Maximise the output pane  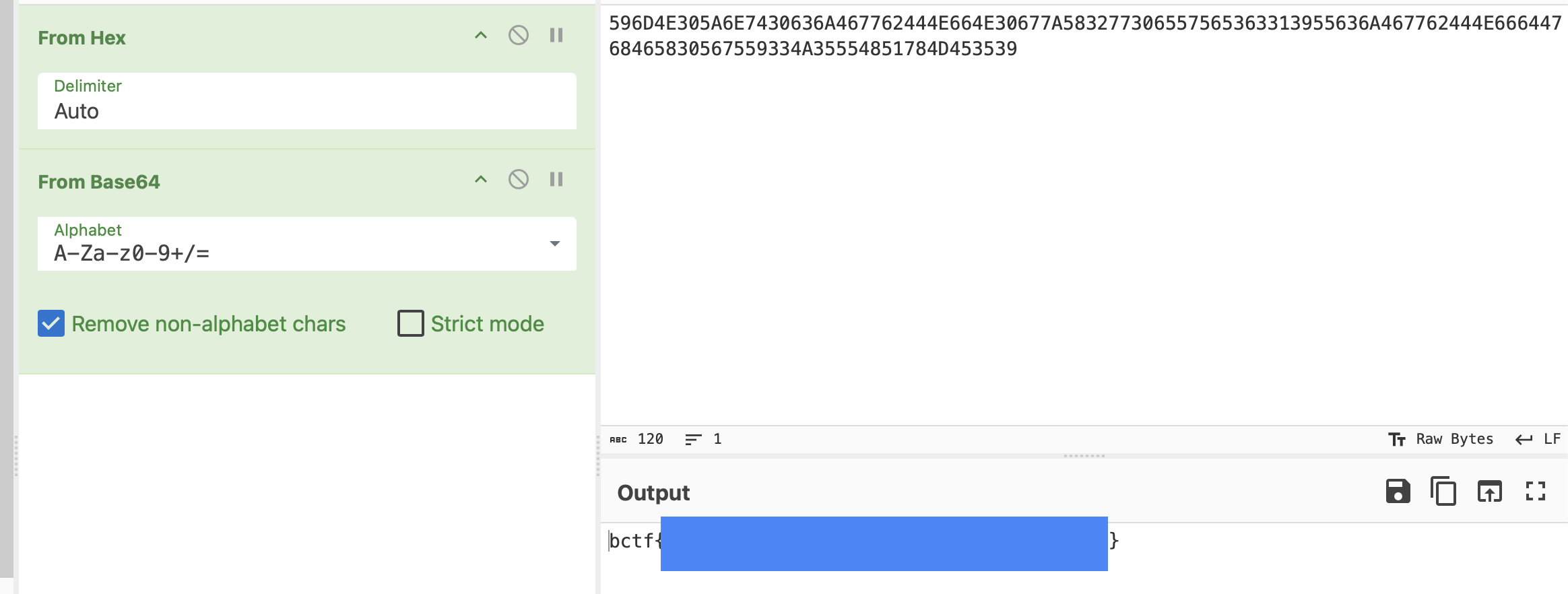pyautogui.click(x=1535, y=492)
